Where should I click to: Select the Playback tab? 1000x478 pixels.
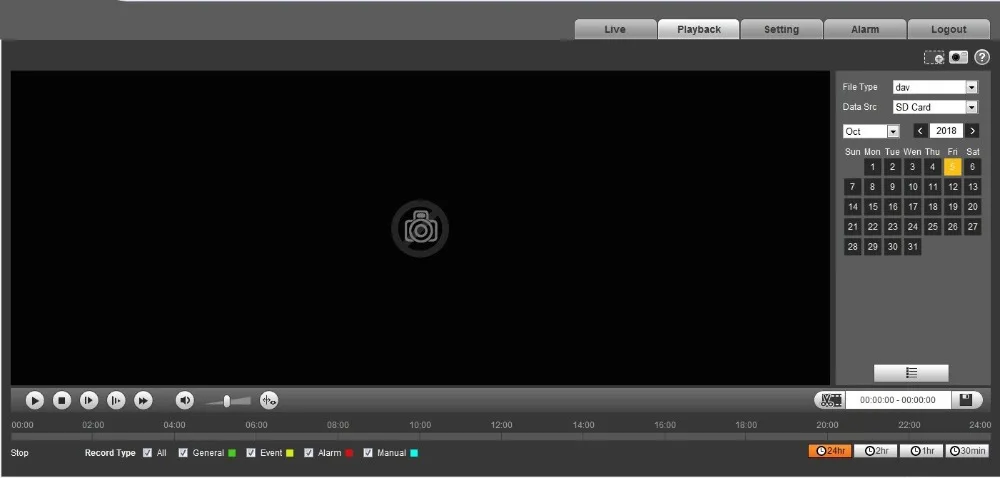pyautogui.click(x=699, y=29)
